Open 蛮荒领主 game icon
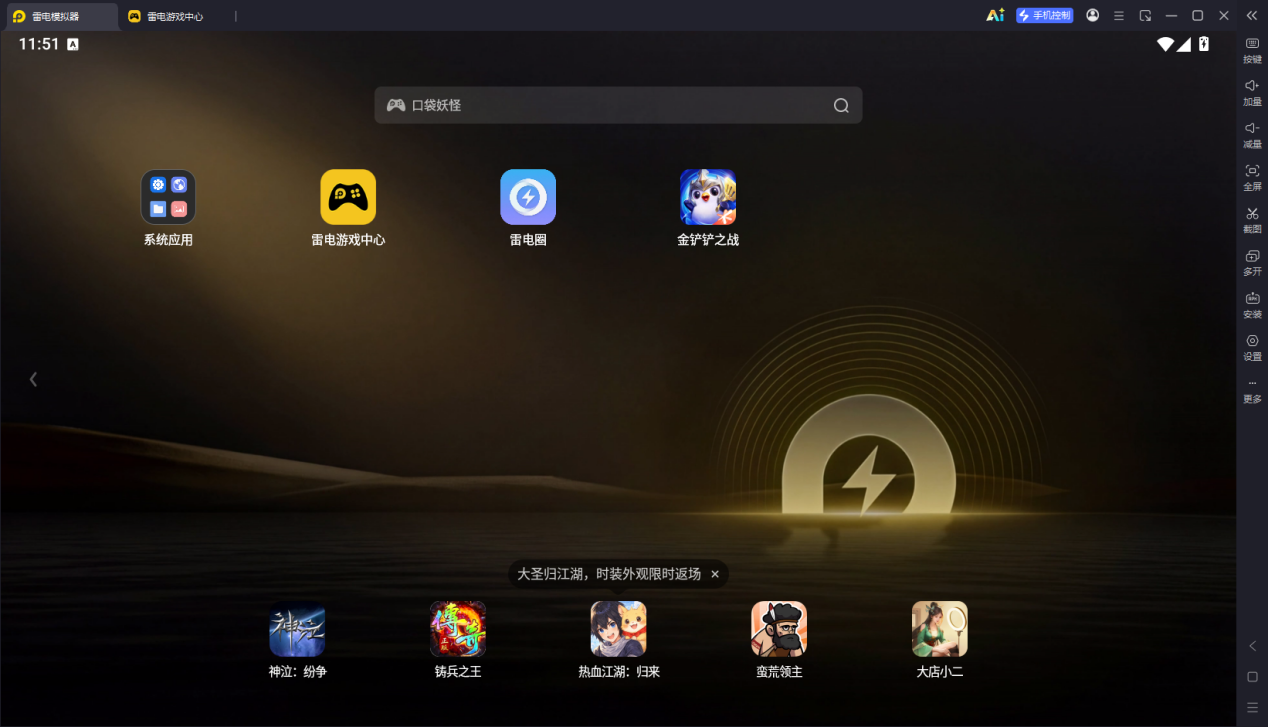This screenshot has height=727, width=1268. tap(779, 629)
